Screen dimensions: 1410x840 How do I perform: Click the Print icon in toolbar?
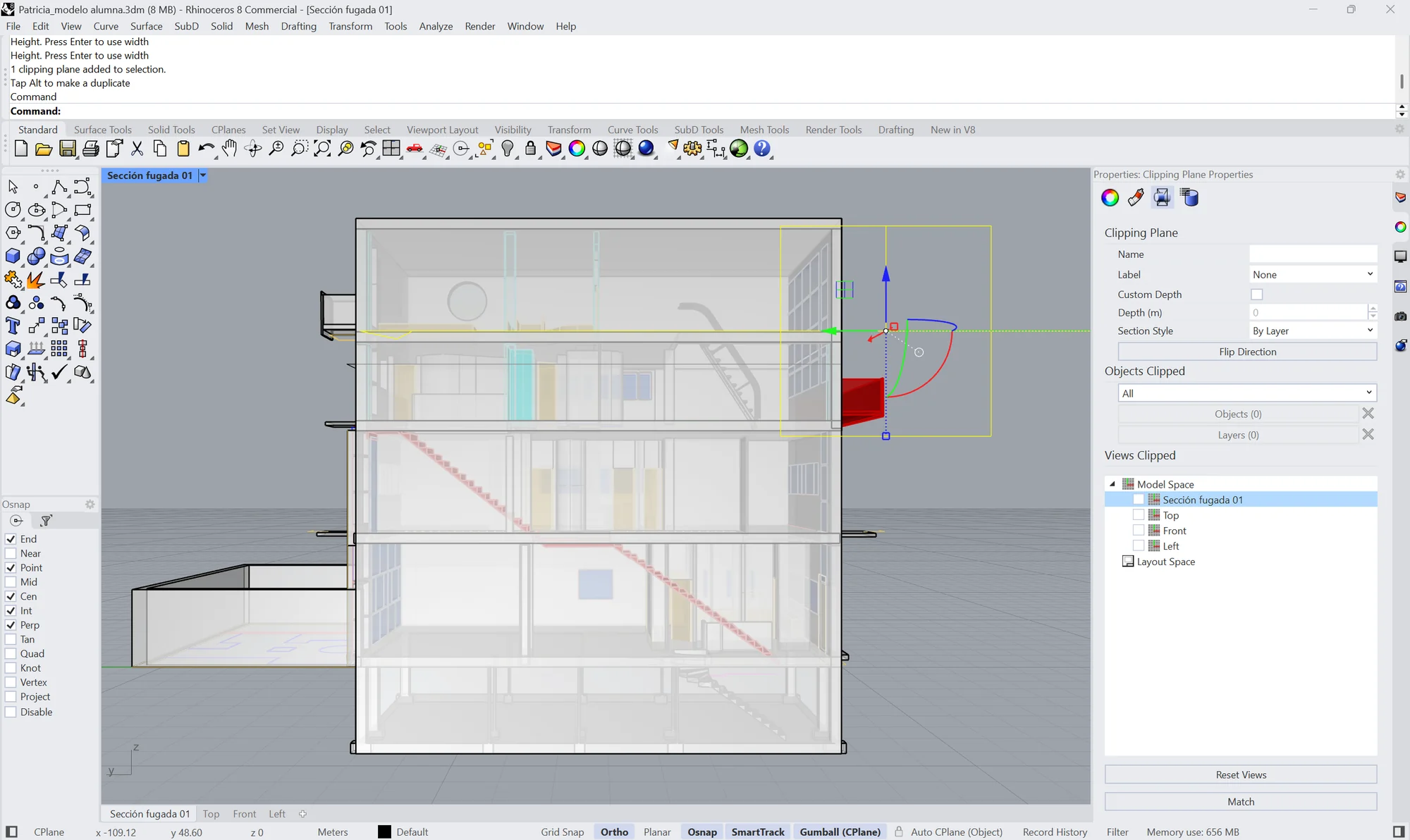point(90,149)
